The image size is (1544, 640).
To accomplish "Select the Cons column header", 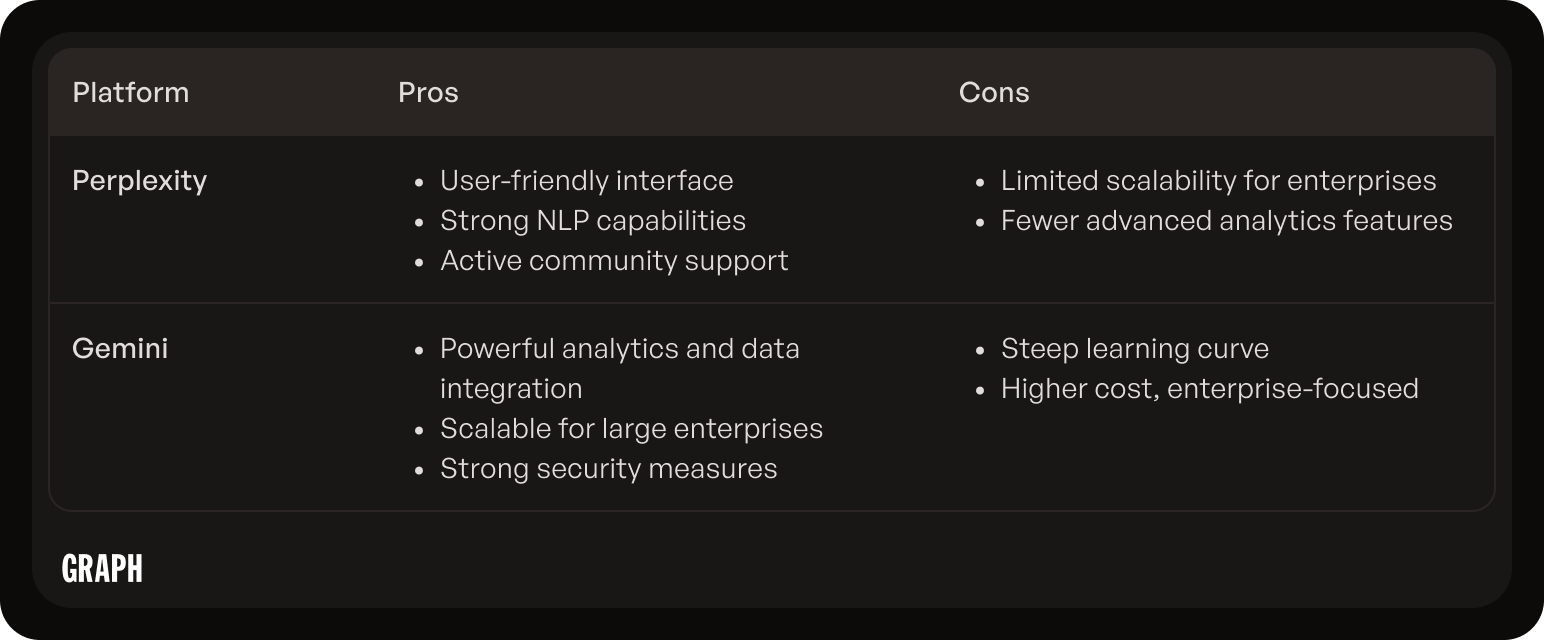I will (x=994, y=92).
